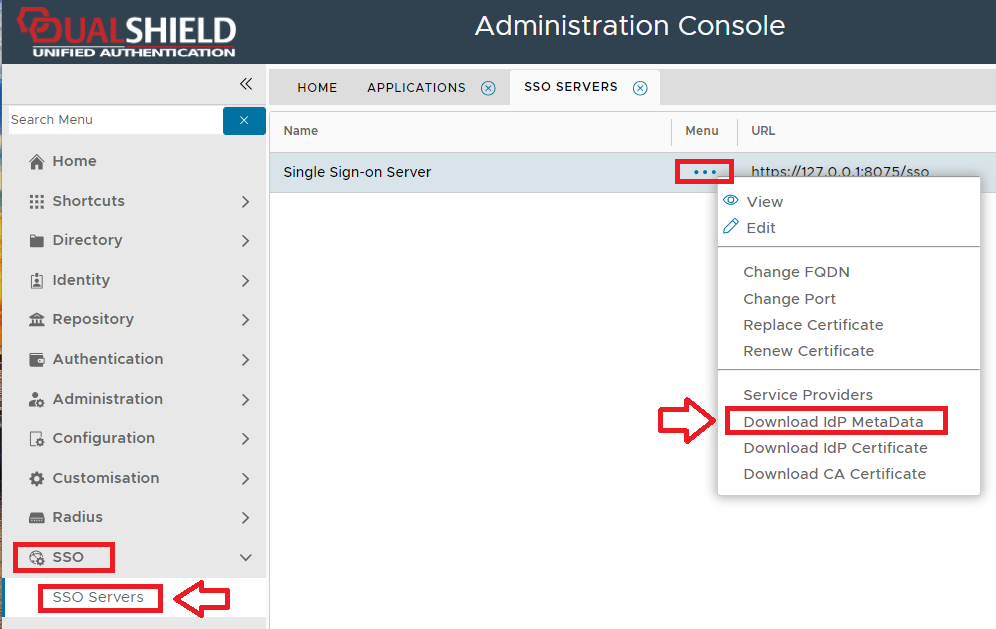
Task: Click the Directory folder icon
Action: 37,241
